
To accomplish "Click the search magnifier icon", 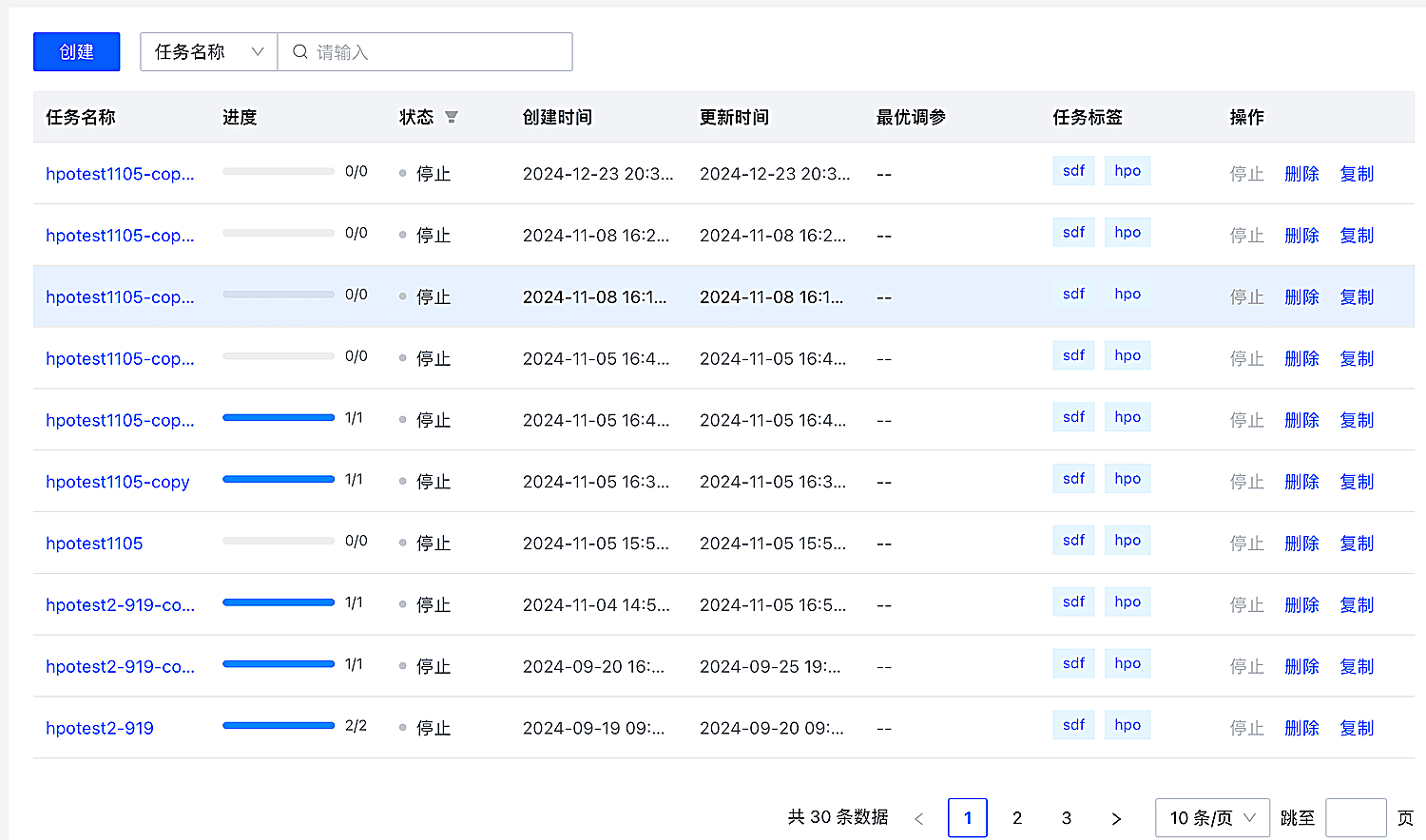I will 299,51.
